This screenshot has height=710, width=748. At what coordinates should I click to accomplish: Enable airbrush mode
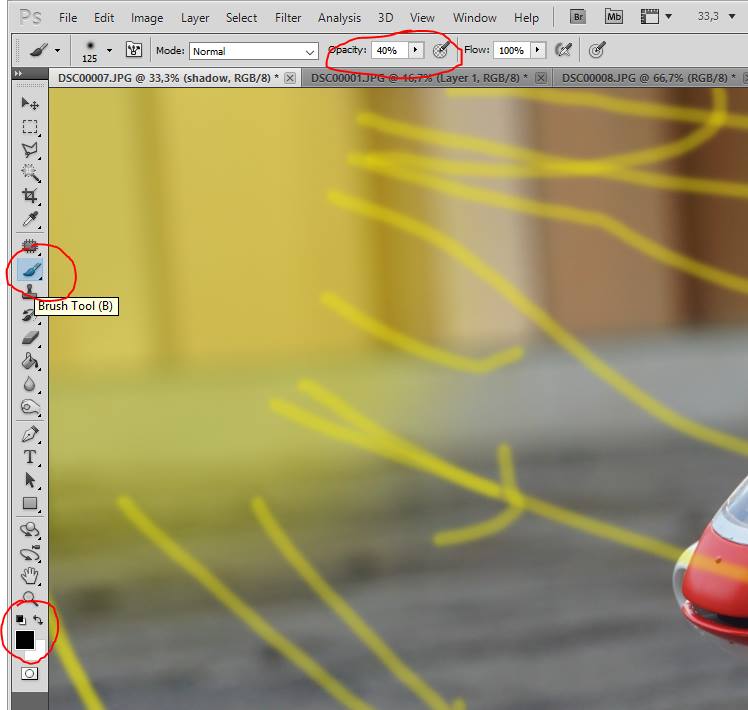click(x=563, y=50)
